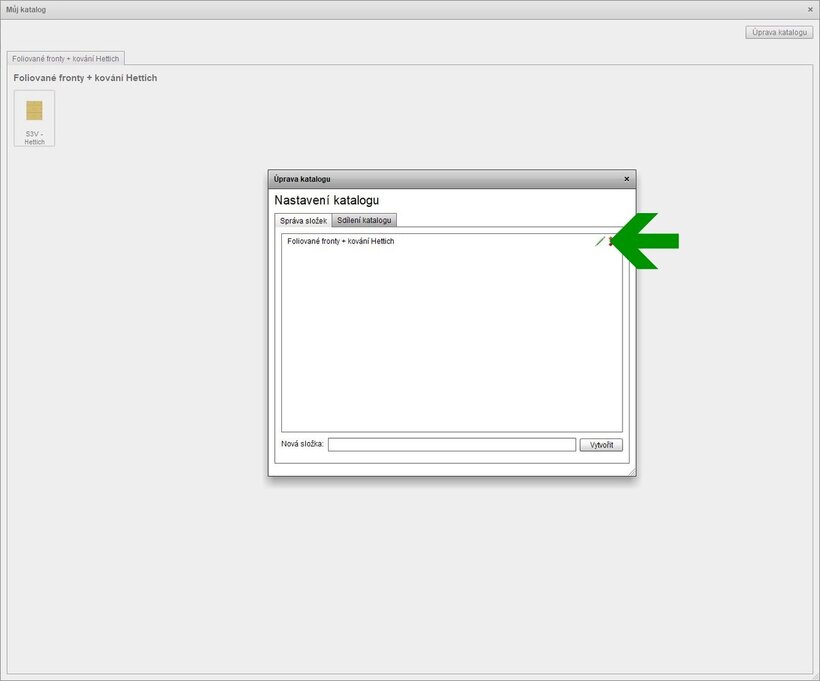Click the S3V - Hettich caption text

click(34, 138)
